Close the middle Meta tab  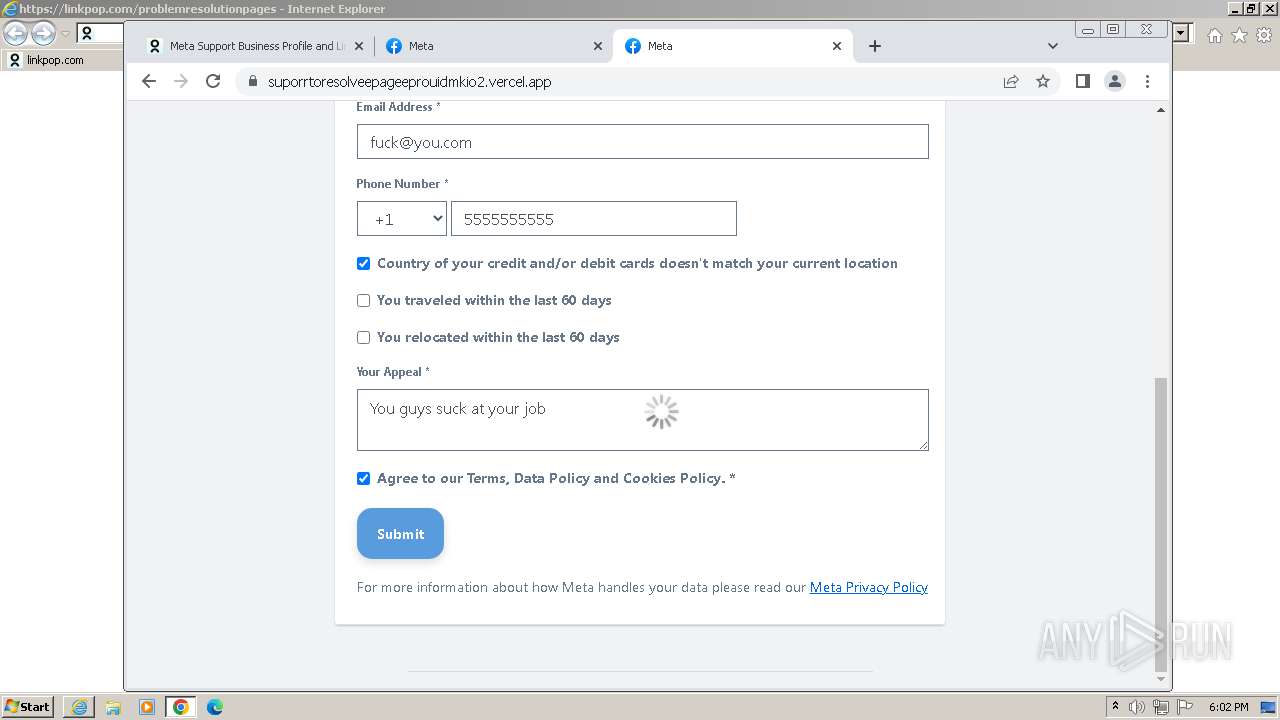click(598, 46)
